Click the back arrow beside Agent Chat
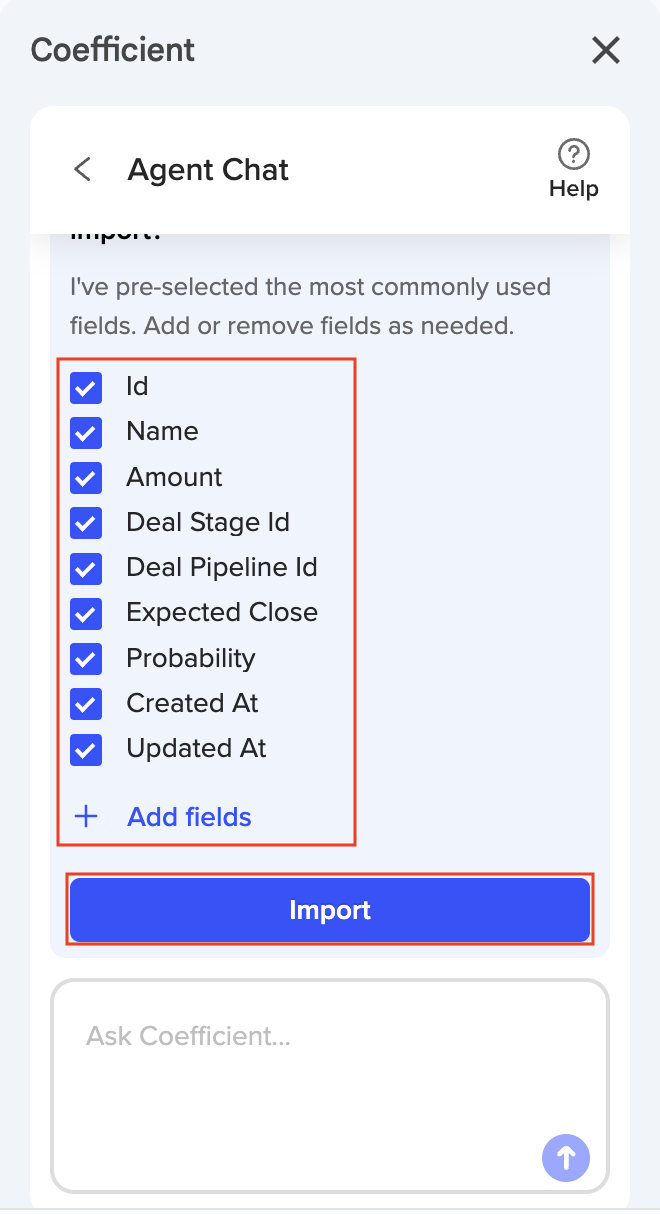 [x=83, y=169]
